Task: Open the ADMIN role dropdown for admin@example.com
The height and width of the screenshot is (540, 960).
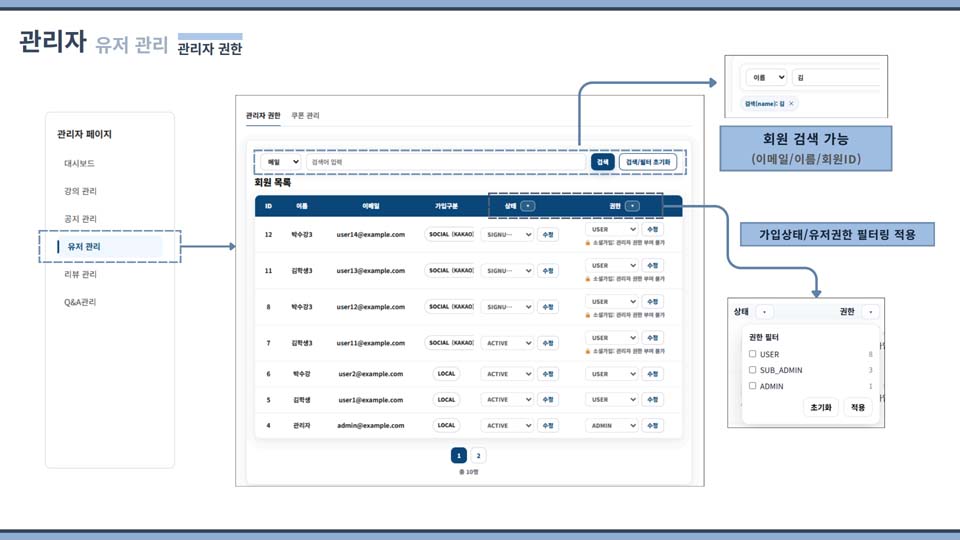Action: [x=612, y=425]
